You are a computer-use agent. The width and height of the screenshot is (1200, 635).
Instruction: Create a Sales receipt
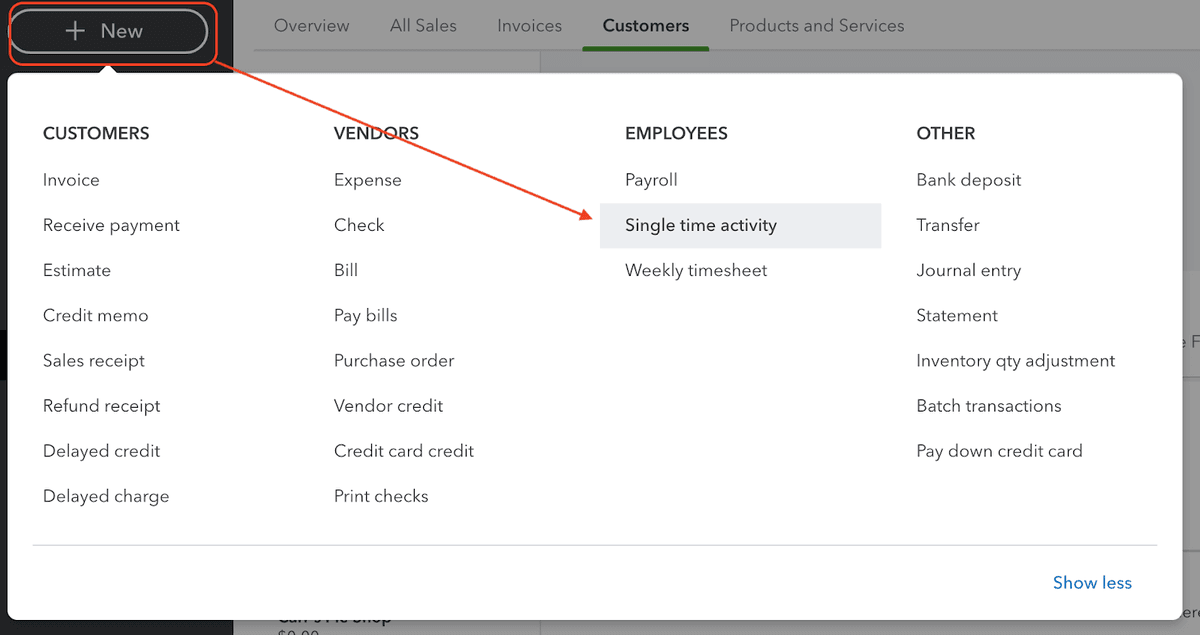pyautogui.click(x=94, y=360)
